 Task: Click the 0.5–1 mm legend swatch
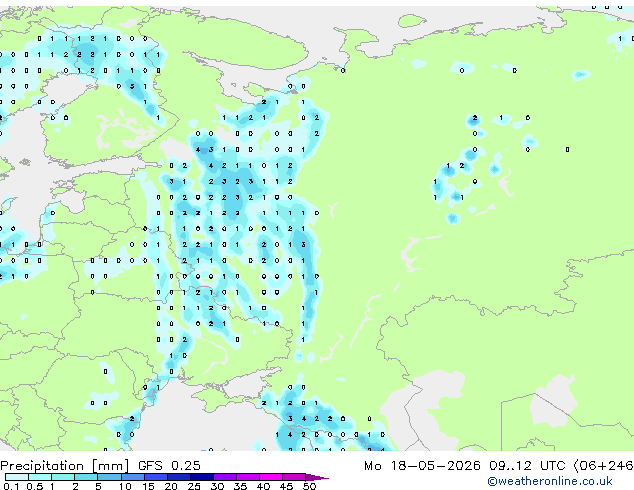40,477
